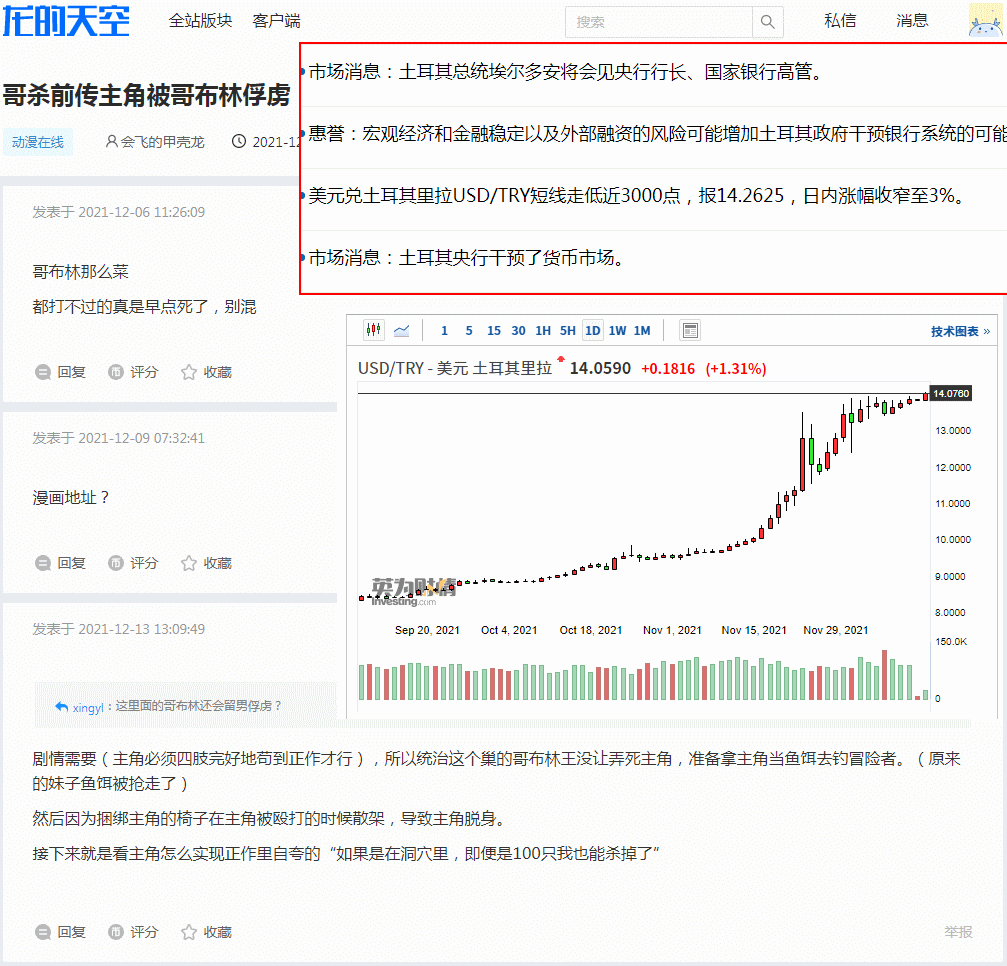Click the 哥杀前传主角被哥布林俘虏 thread title
Viewport: 1007px width, 966px height.
(x=147, y=95)
